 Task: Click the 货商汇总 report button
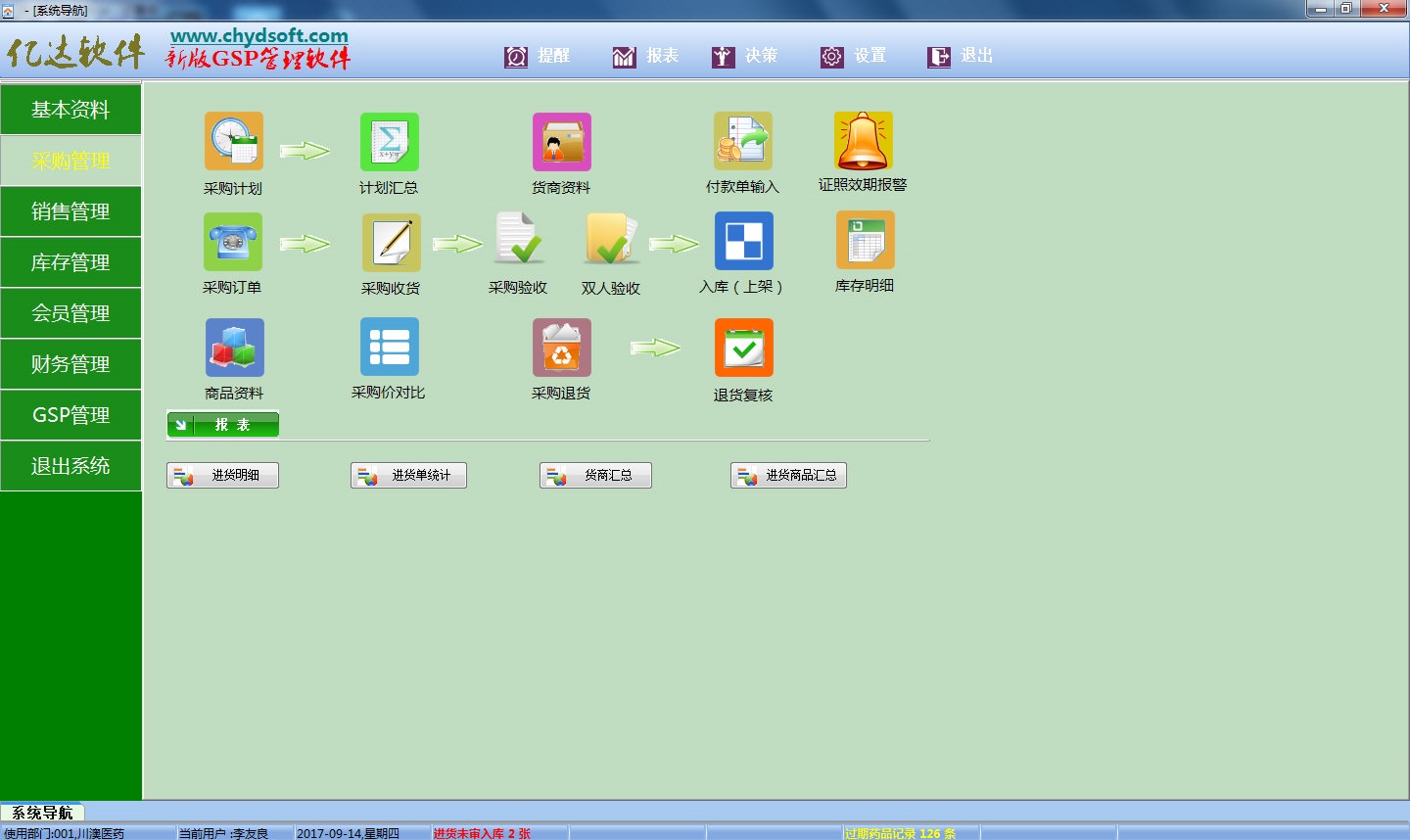tap(595, 475)
